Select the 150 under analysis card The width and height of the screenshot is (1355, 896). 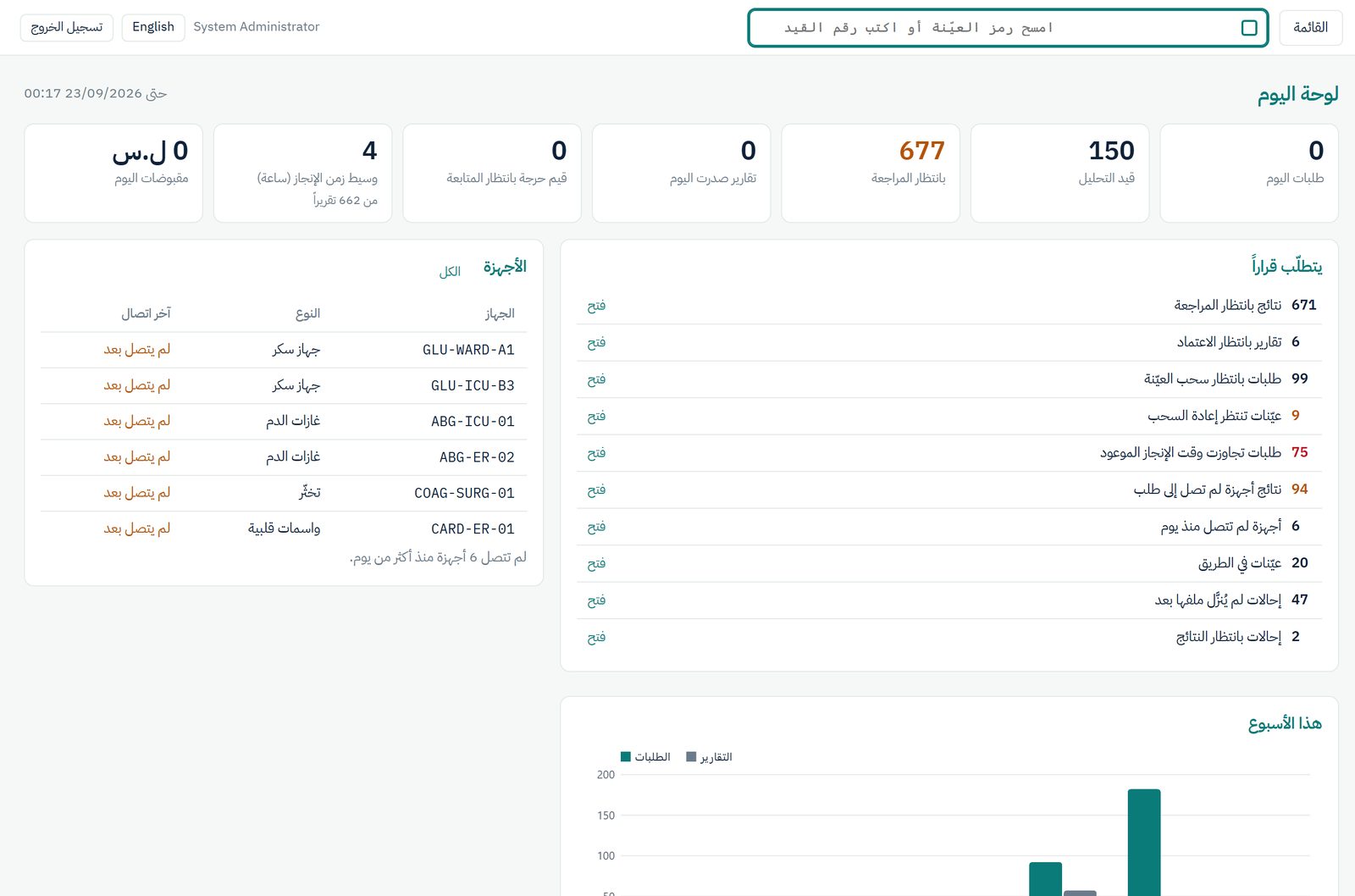(1059, 174)
